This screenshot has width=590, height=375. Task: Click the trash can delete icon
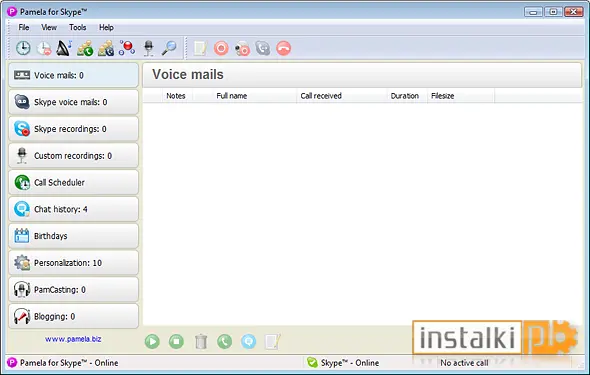tap(201, 342)
